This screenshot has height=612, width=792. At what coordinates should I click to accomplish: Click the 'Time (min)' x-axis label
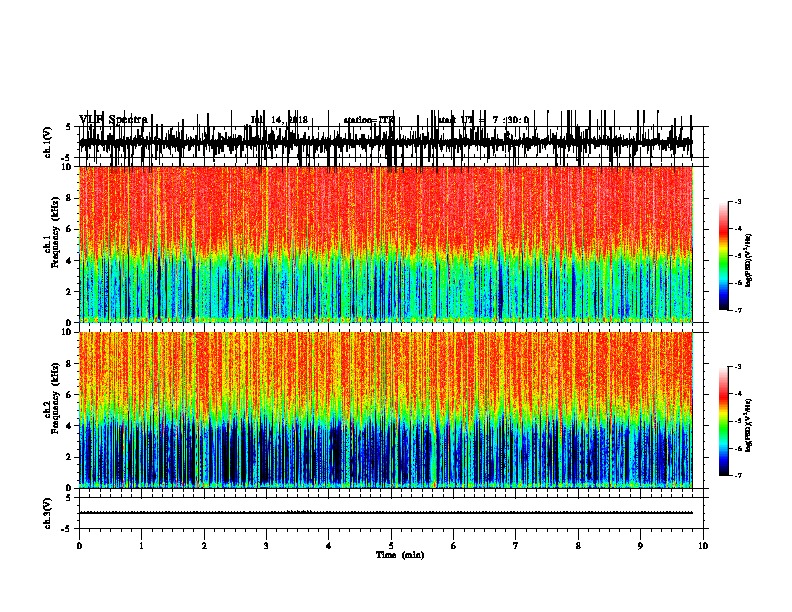tap(400, 555)
